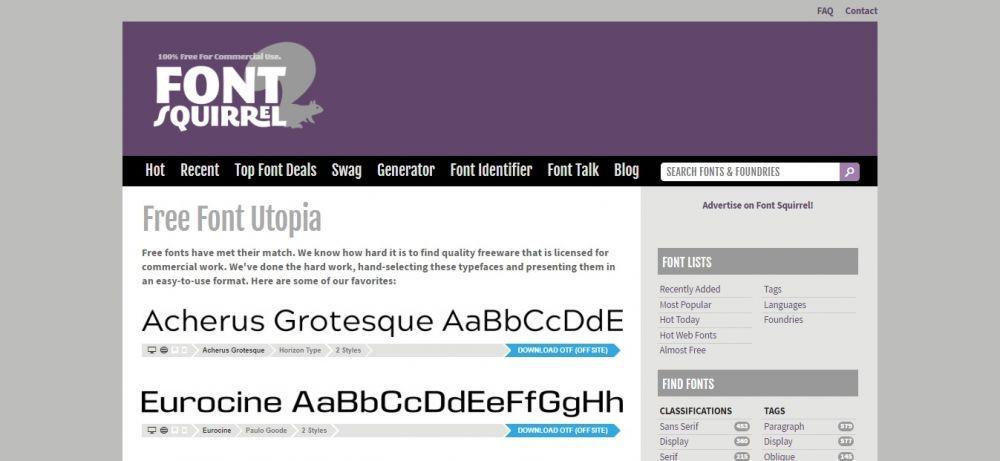Viewport: 1000px width, 461px height.
Task: Open the Generator menu item
Action: [x=406, y=170]
